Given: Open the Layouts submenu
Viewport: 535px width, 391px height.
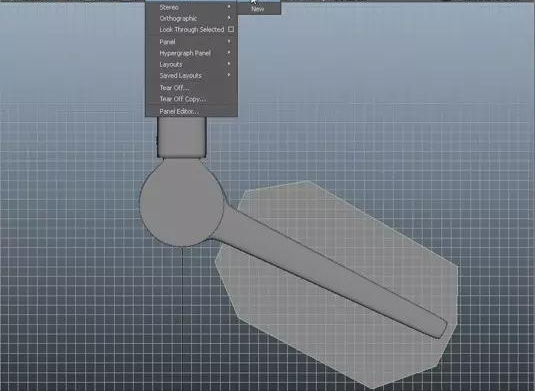Looking at the screenshot, I should click(x=191, y=64).
